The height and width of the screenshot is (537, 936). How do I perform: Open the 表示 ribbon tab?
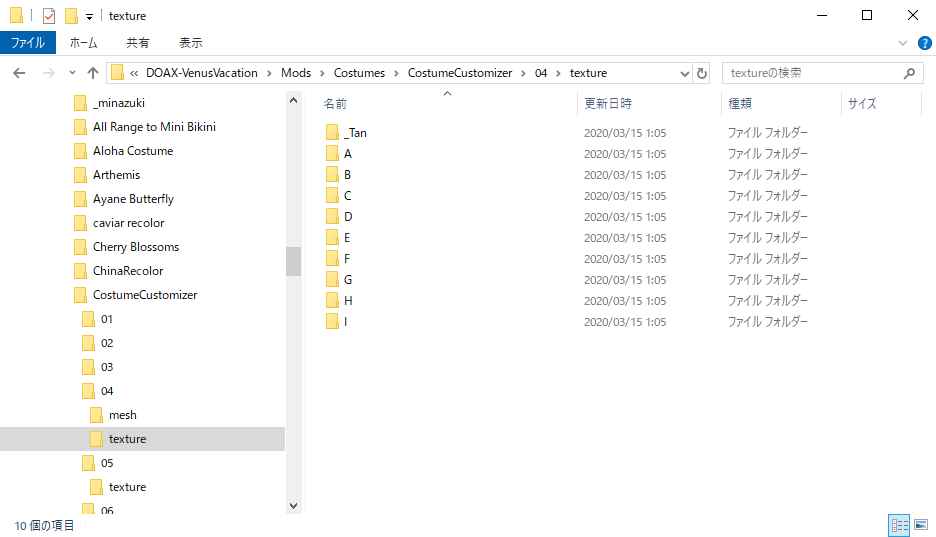[x=191, y=42]
